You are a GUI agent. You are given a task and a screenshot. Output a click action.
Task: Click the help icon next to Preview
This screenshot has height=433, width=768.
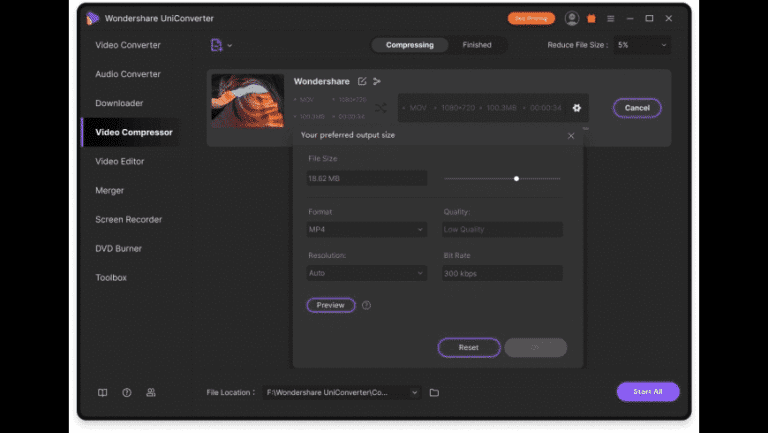point(366,305)
